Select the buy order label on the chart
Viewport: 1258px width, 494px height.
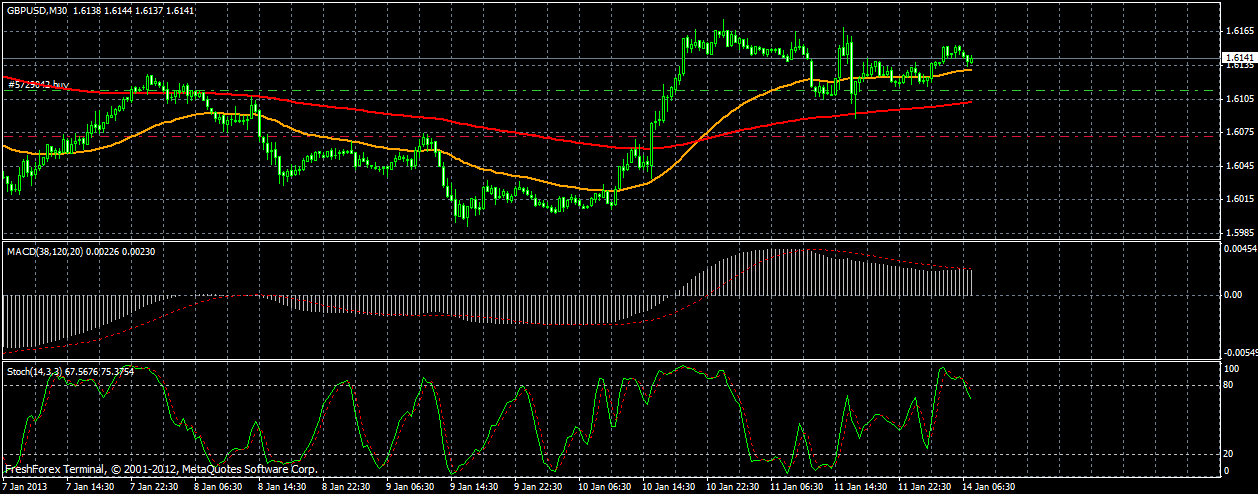[38, 86]
